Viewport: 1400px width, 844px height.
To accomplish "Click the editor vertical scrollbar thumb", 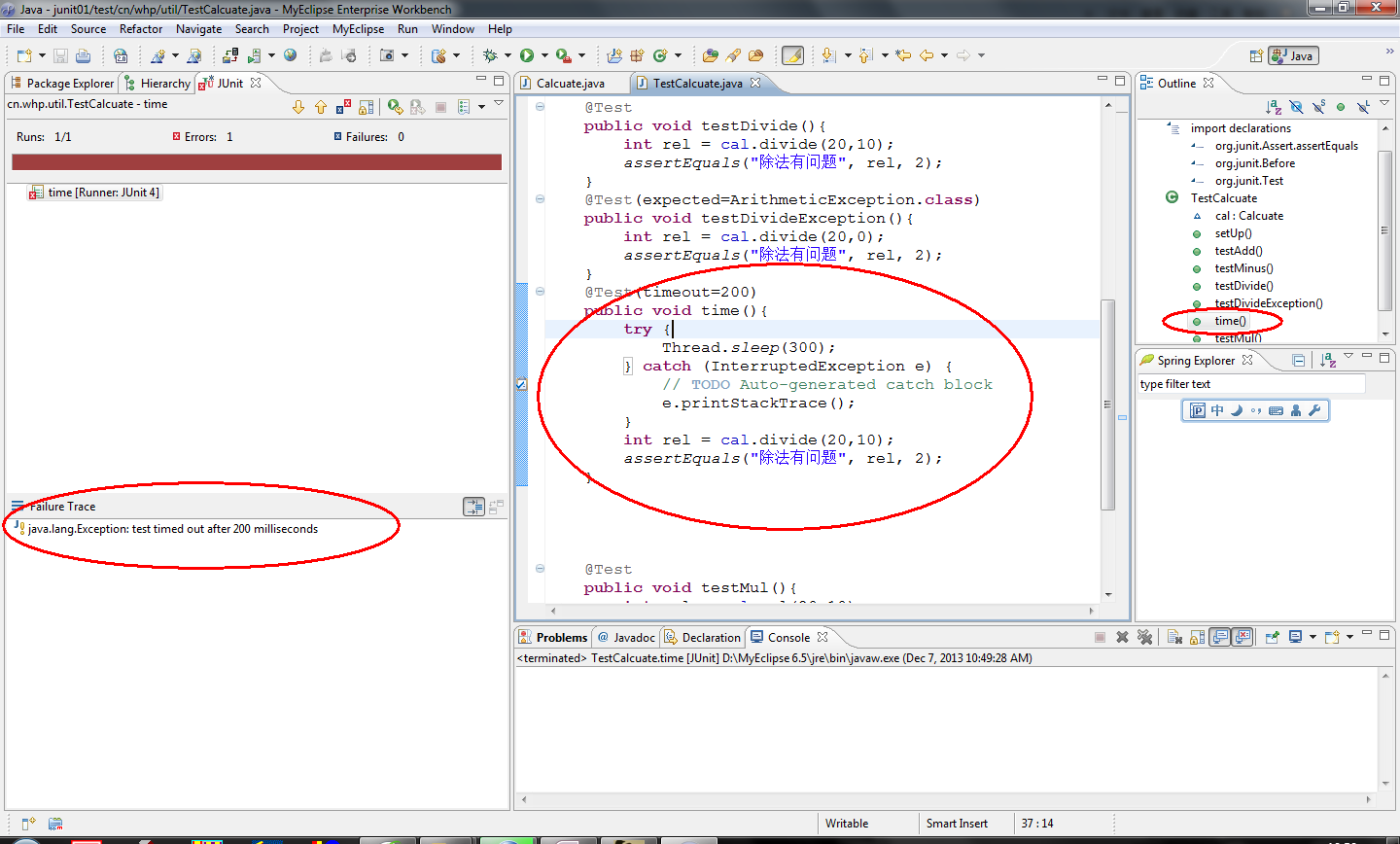I will tap(1107, 404).
